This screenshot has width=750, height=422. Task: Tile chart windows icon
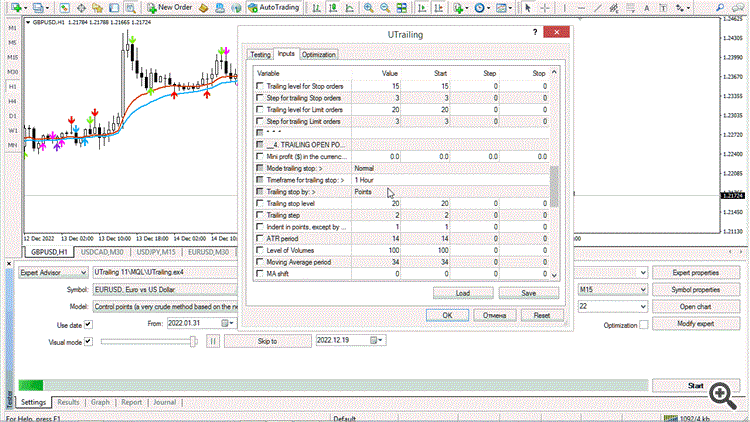tap(402, 8)
